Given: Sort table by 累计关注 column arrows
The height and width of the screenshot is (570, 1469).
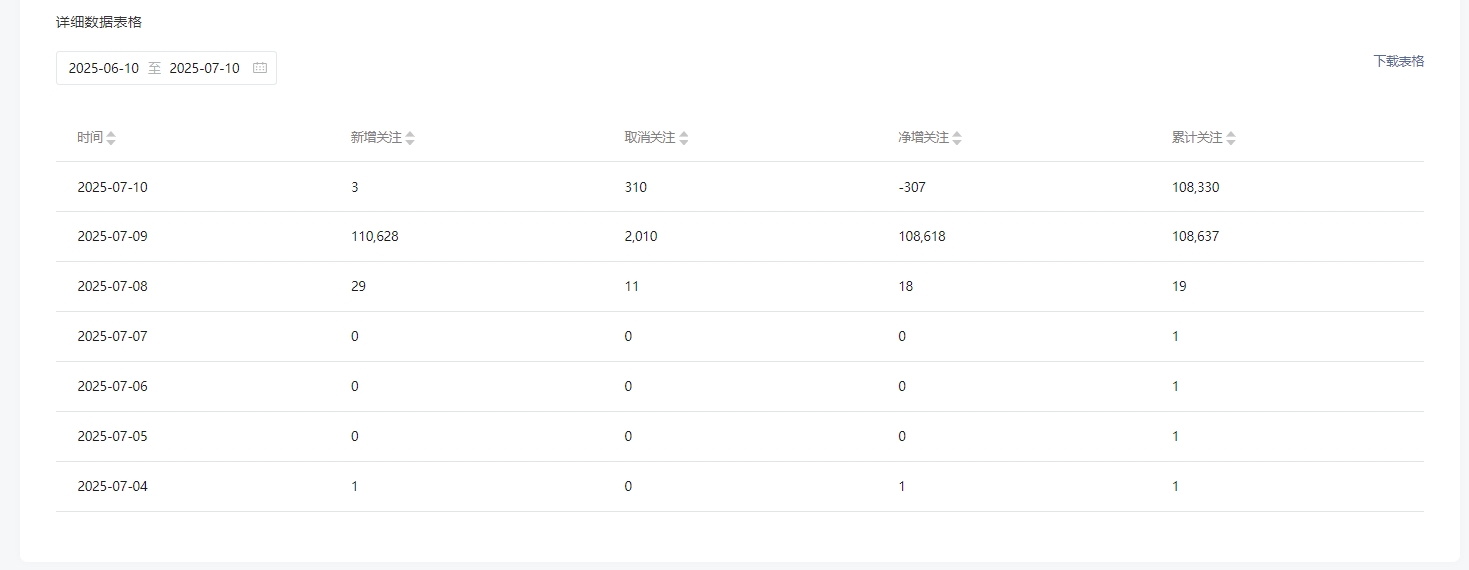Looking at the screenshot, I should [1231, 138].
